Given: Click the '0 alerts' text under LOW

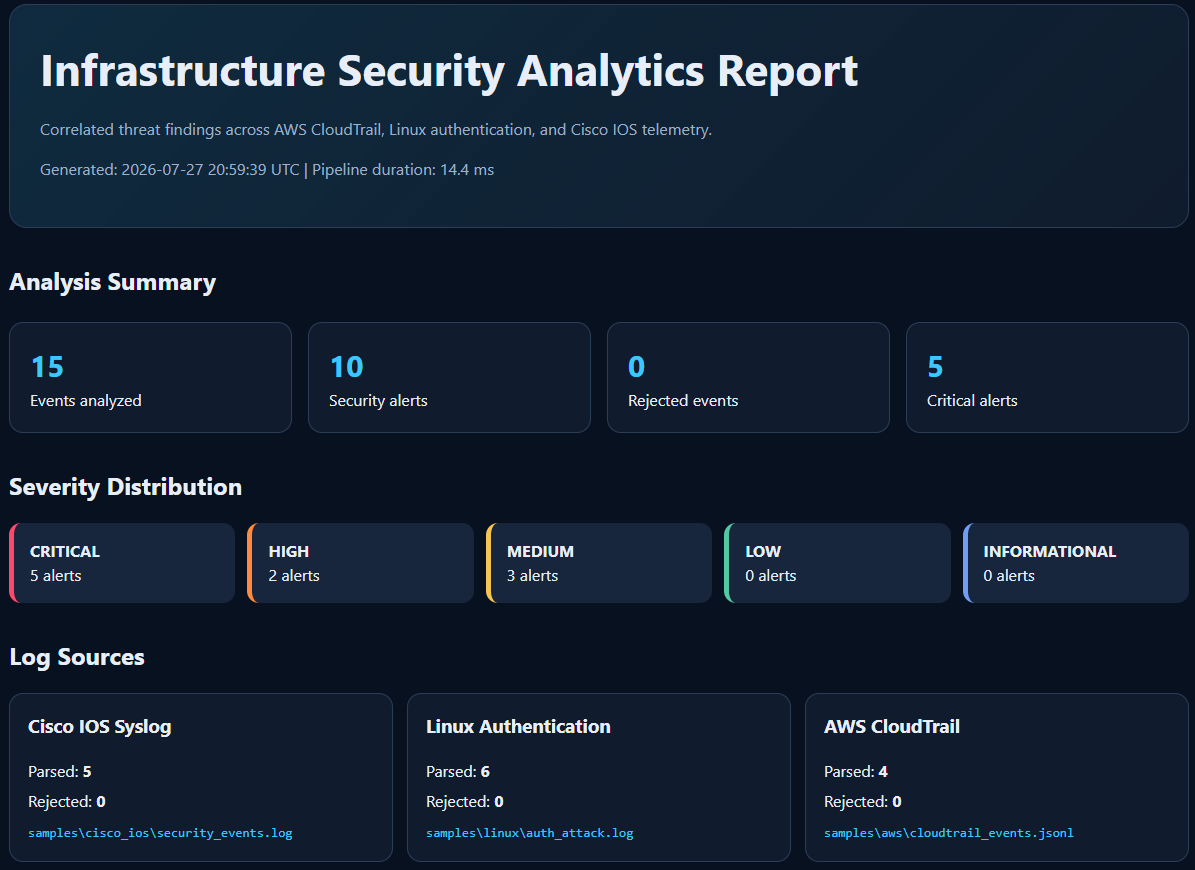Looking at the screenshot, I should 771,576.
